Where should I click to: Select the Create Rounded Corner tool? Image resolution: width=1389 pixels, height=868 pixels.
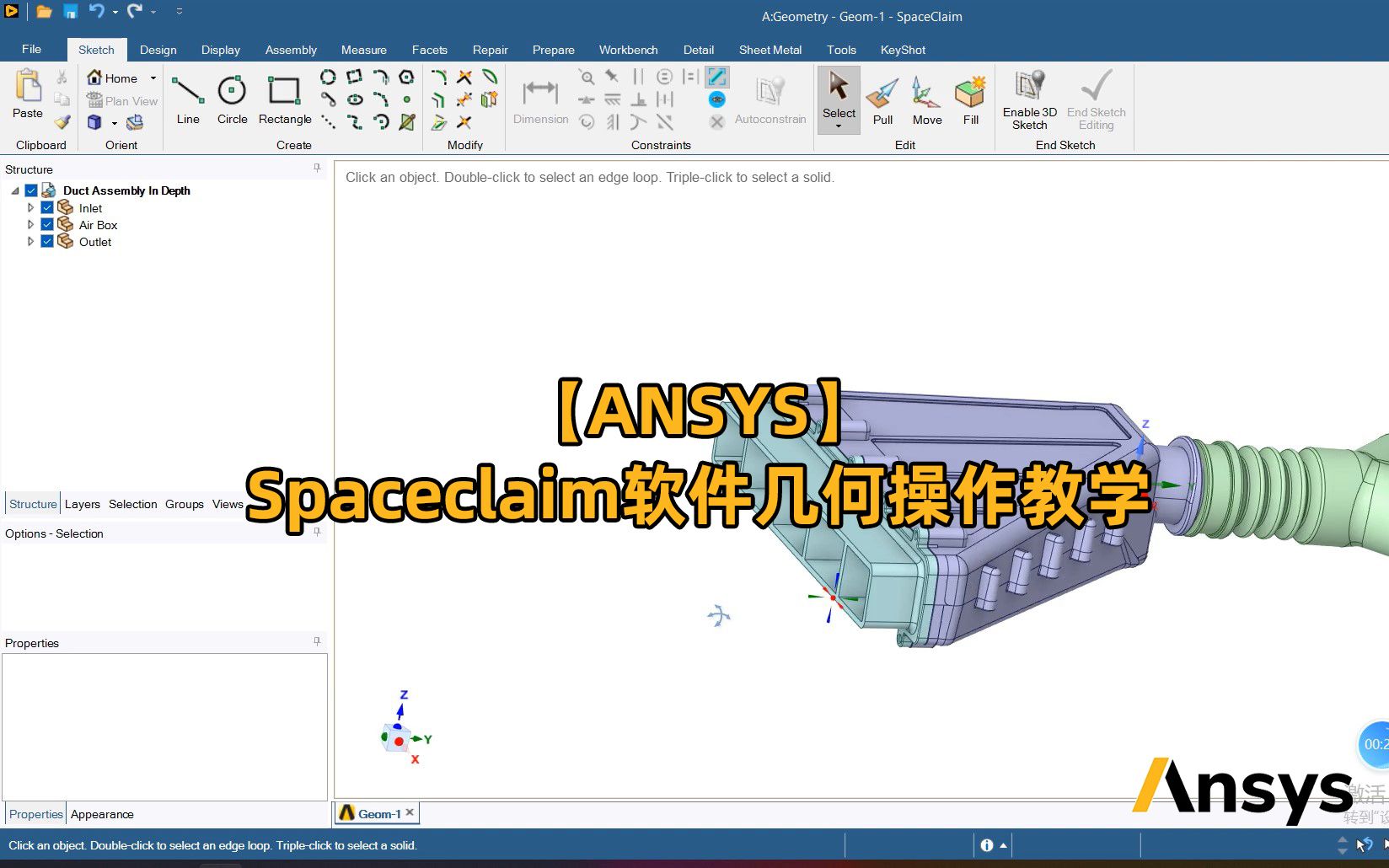439,77
